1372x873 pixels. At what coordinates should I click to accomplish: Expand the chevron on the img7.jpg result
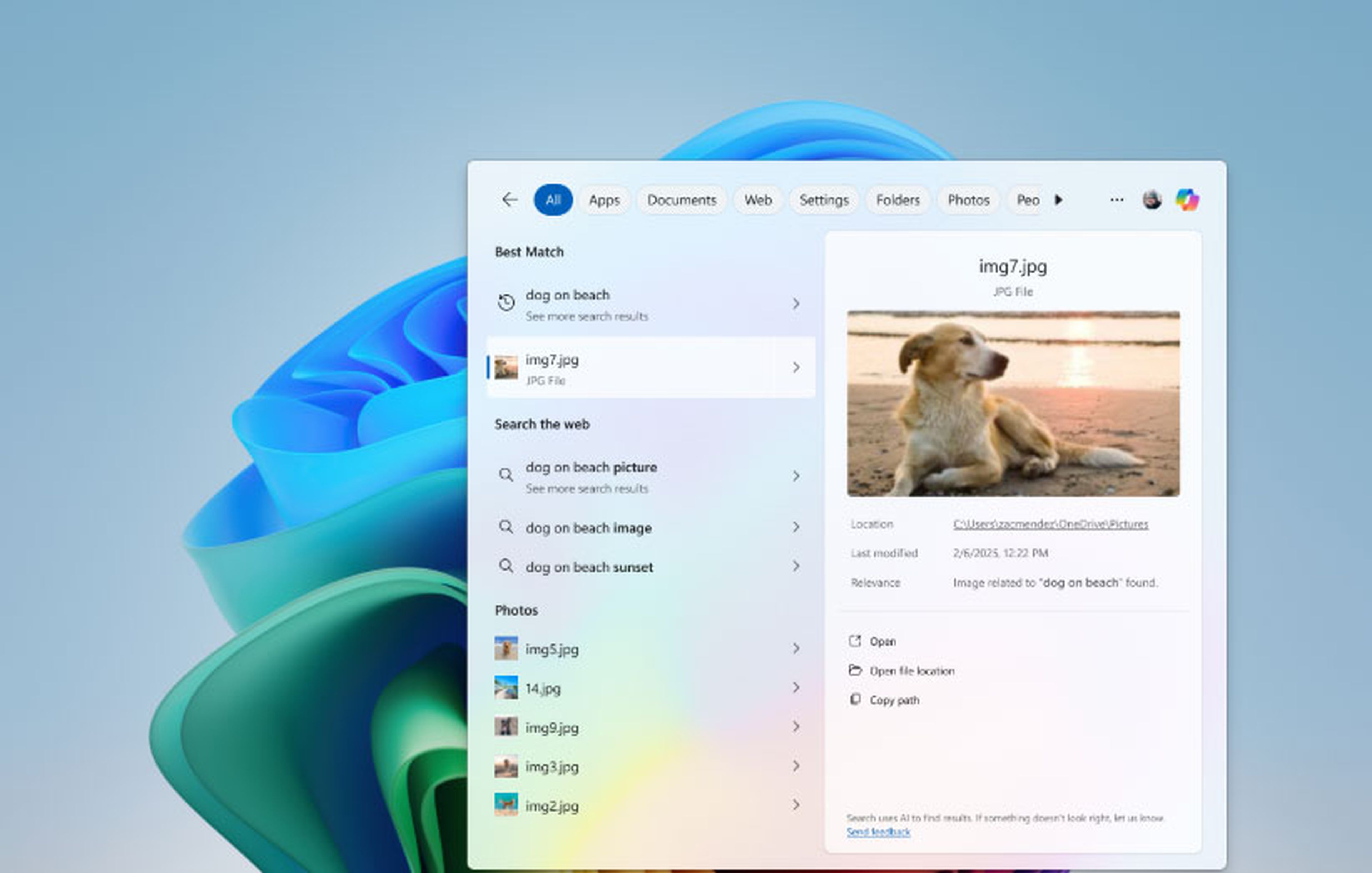pos(796,367)
